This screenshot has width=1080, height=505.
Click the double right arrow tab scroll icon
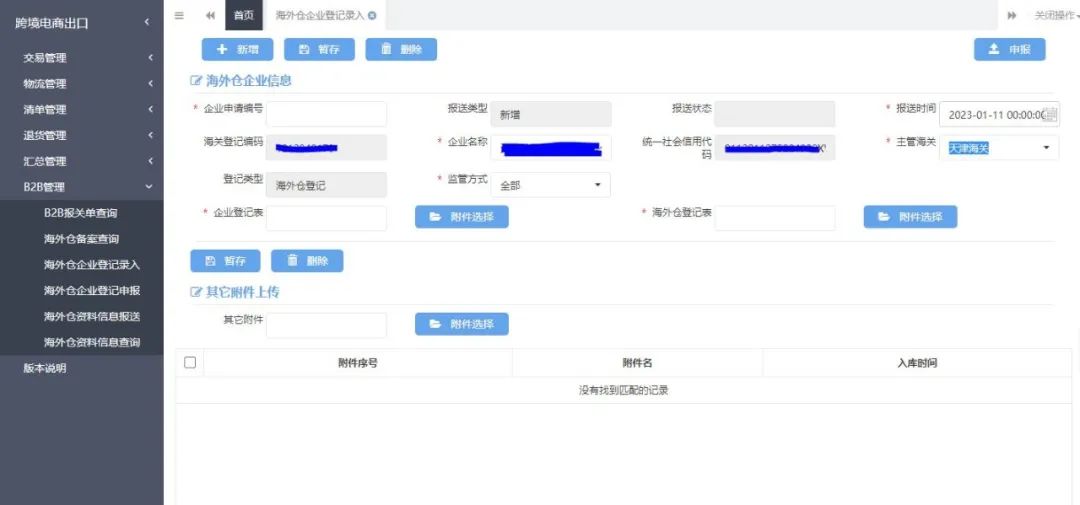tap(1012, 15)
